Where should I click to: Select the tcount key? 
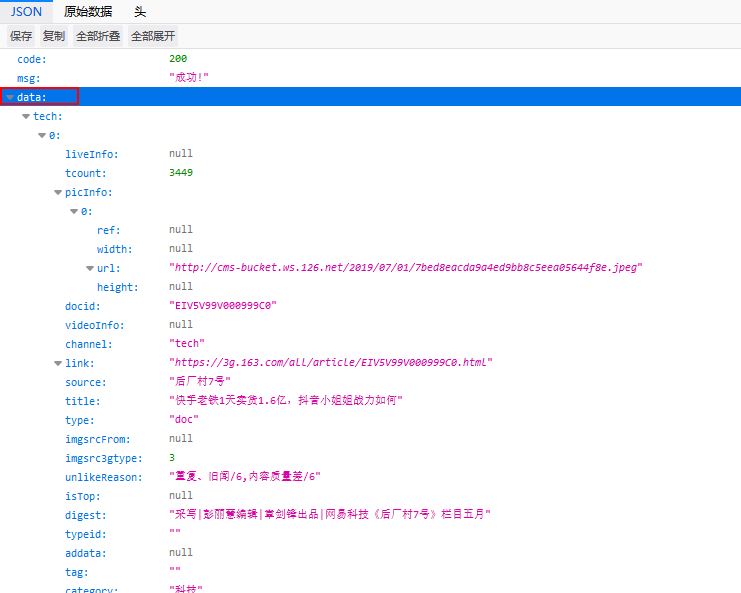click(86, 173)
